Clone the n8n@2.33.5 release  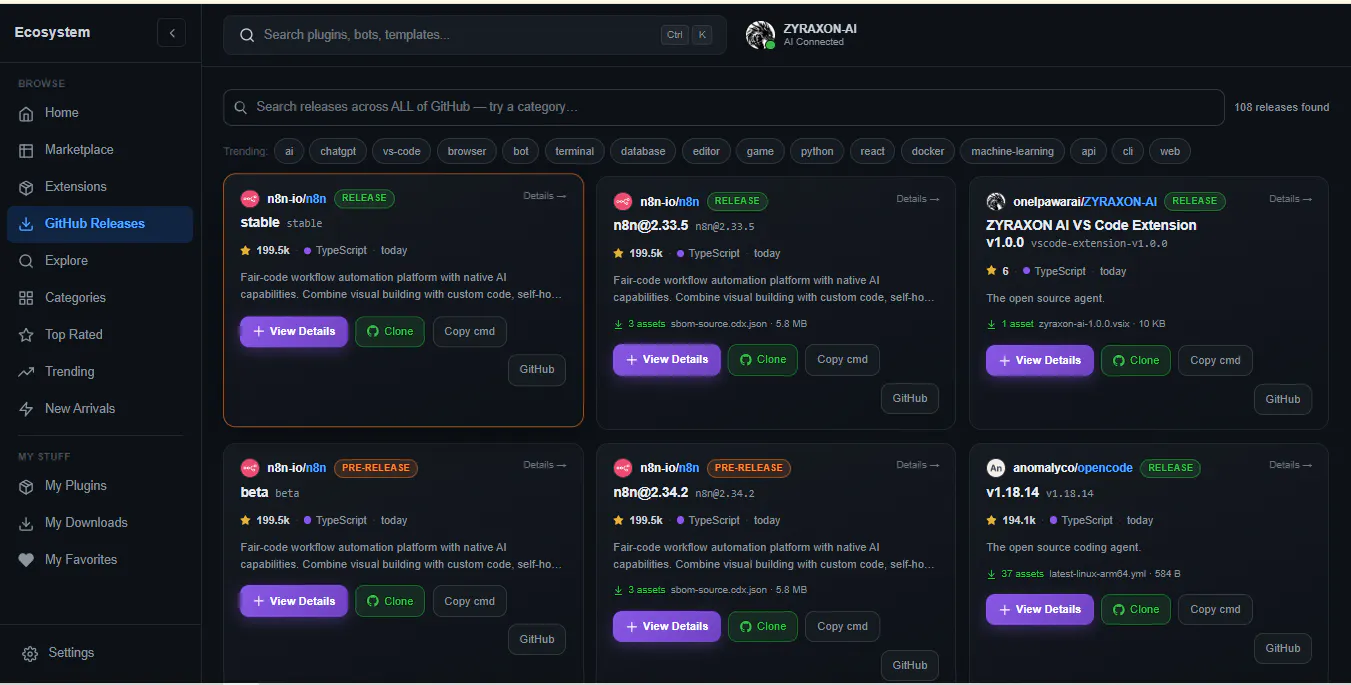pyautogui.click(x=763, y=360)
